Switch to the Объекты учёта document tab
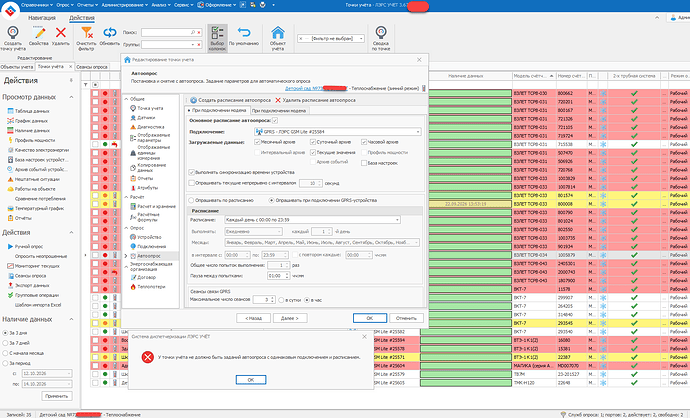Image resolution: width=690 pixels, height=418 pixels. pyautogui.click(x=17, y=67)
